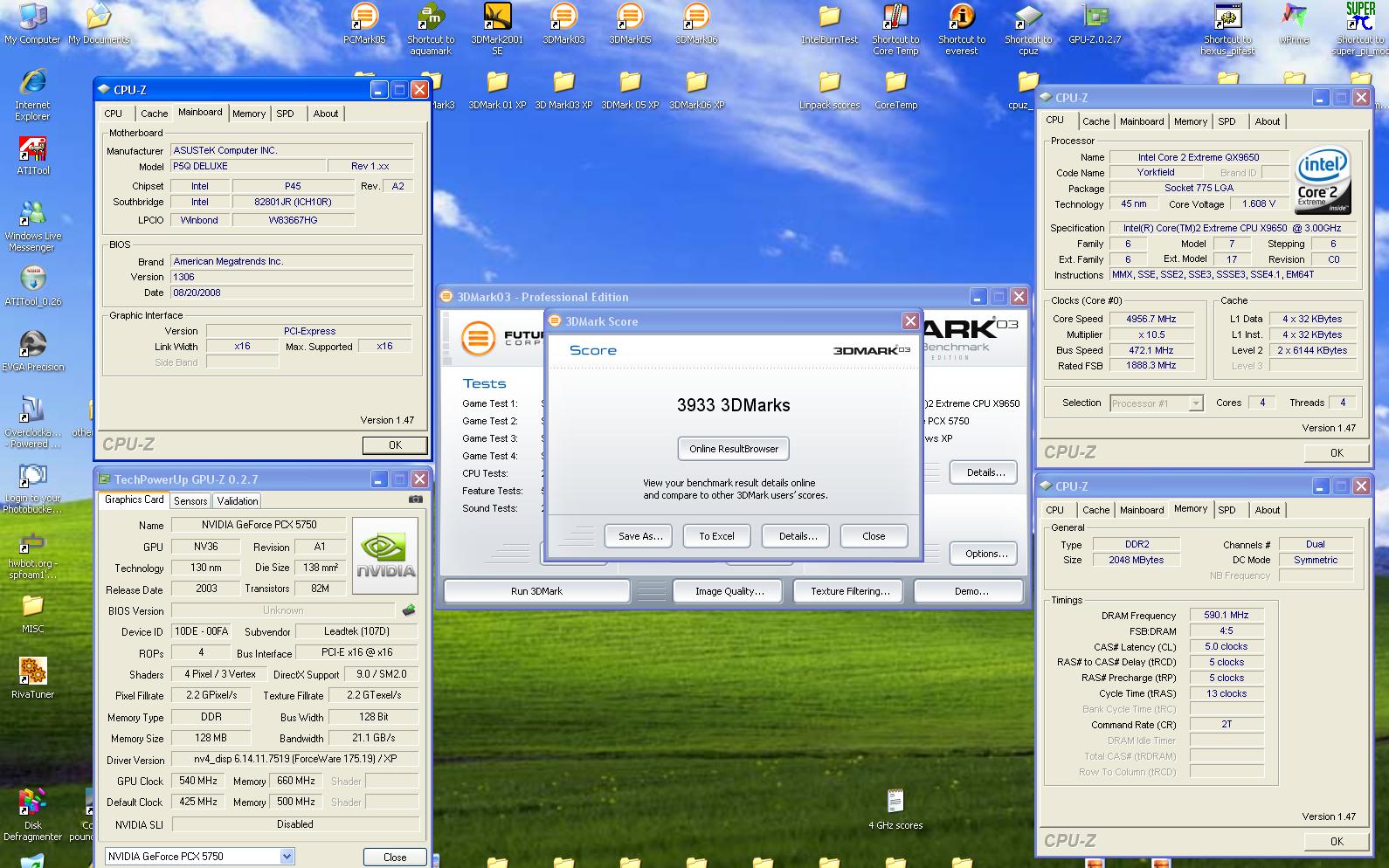
Task: Launch the EVGA Precision desktop icon
Action: (x=32, y=351)
